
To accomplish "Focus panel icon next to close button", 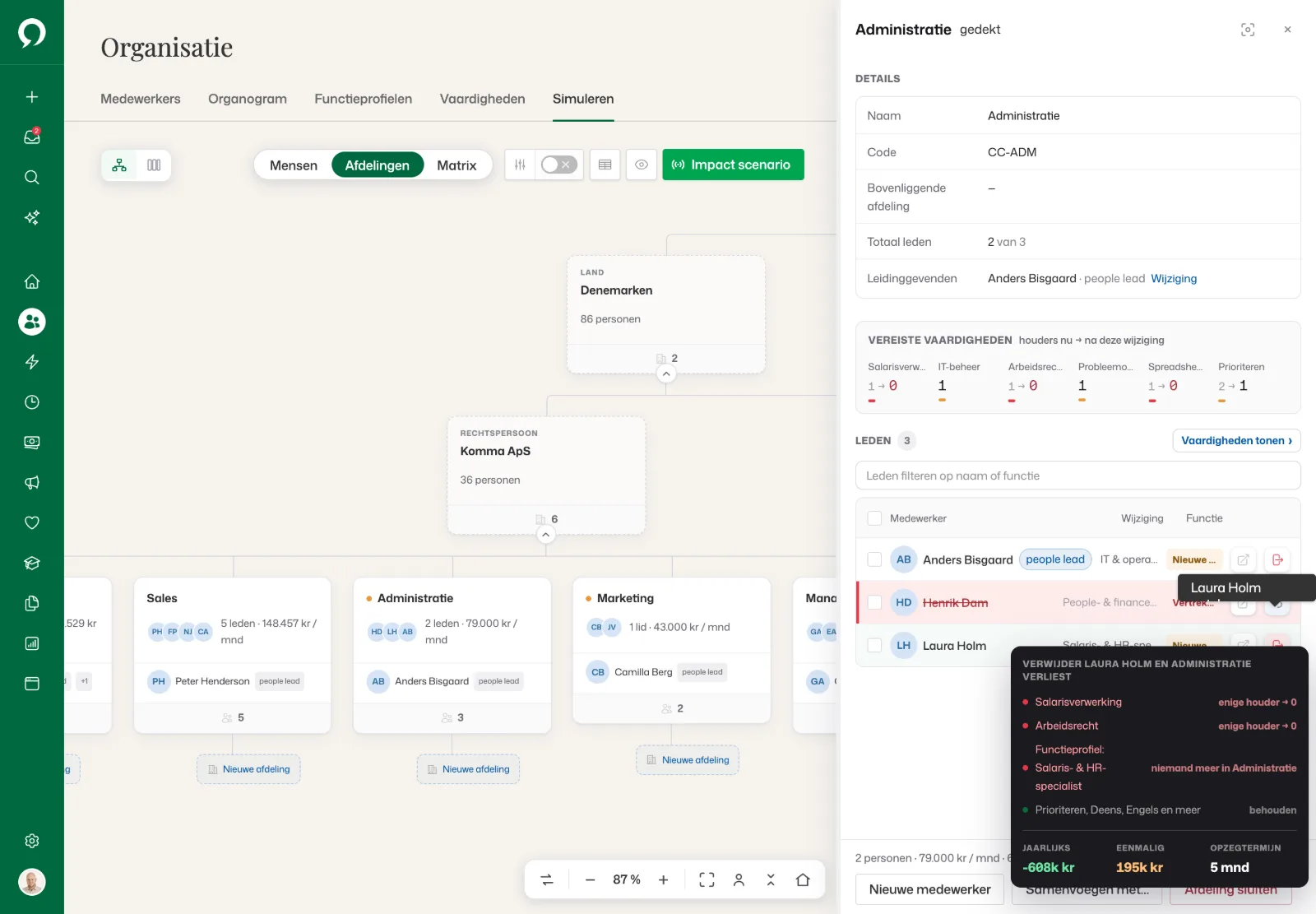I will (1248, 30).
